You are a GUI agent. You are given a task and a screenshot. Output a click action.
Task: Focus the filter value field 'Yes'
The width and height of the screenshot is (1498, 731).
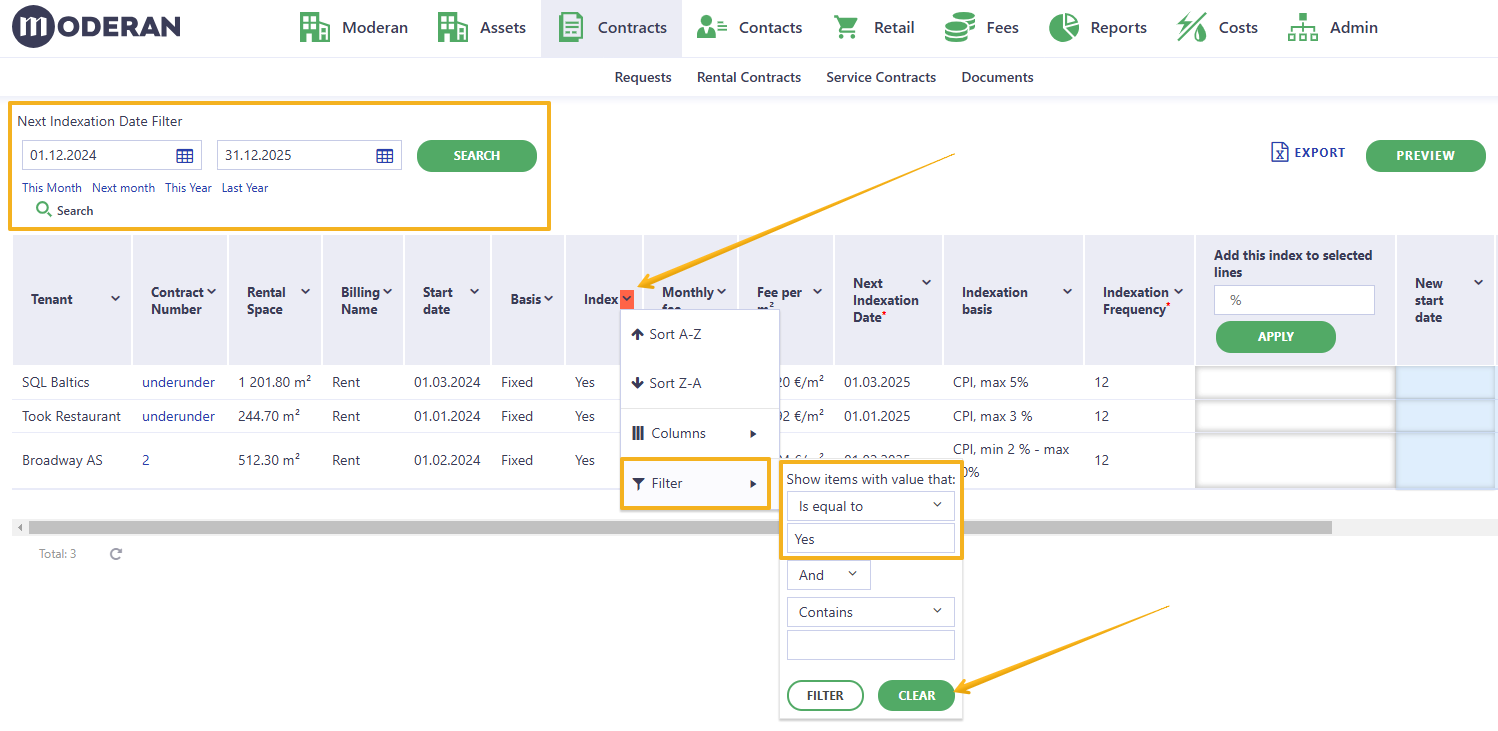(x=871, y=539)
